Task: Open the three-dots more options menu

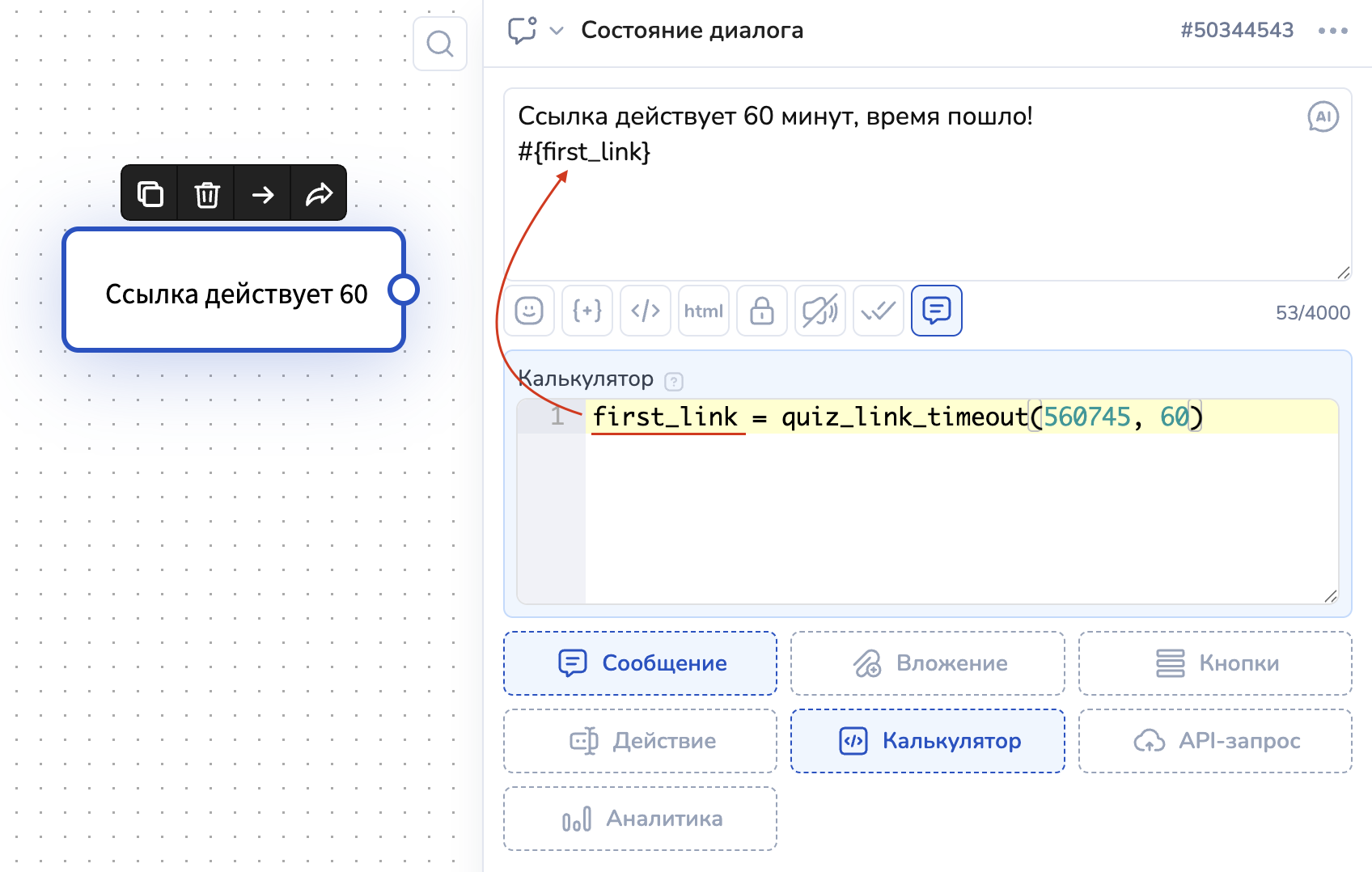Action: click(1332, 31)
